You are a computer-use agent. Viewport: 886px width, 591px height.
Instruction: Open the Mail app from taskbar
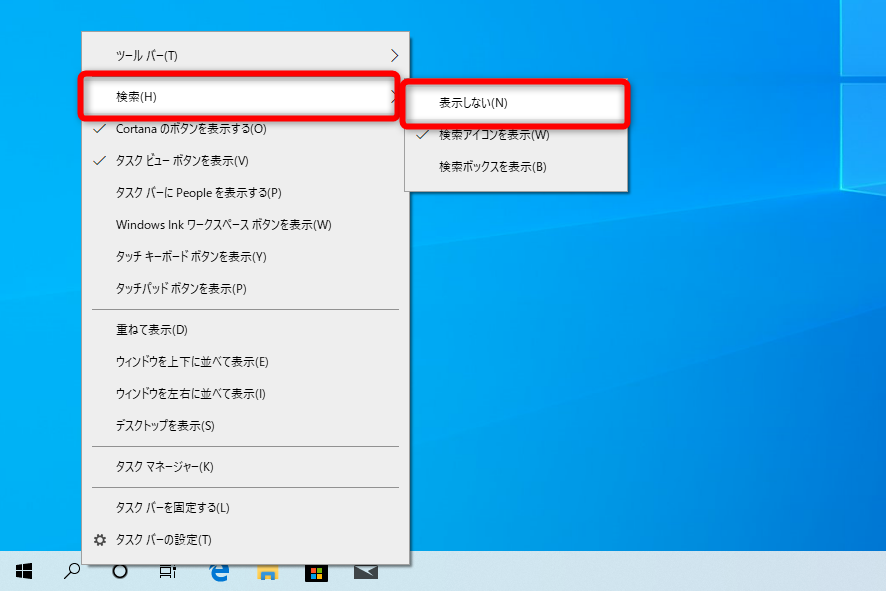pos(365,572)
